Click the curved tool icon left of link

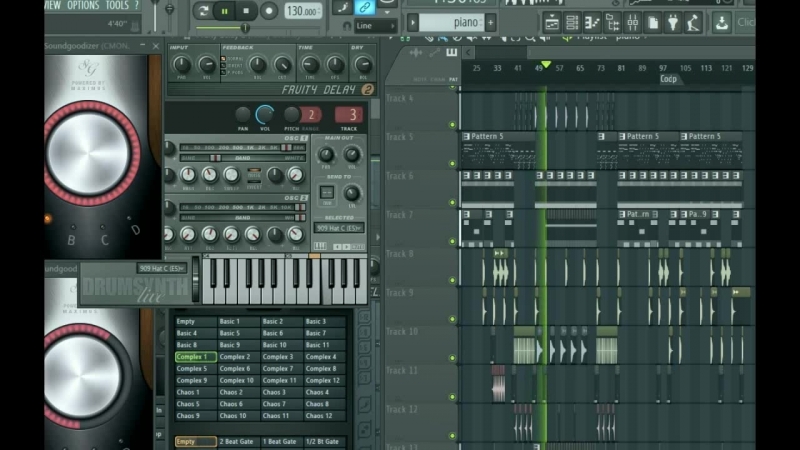point(341,7)
